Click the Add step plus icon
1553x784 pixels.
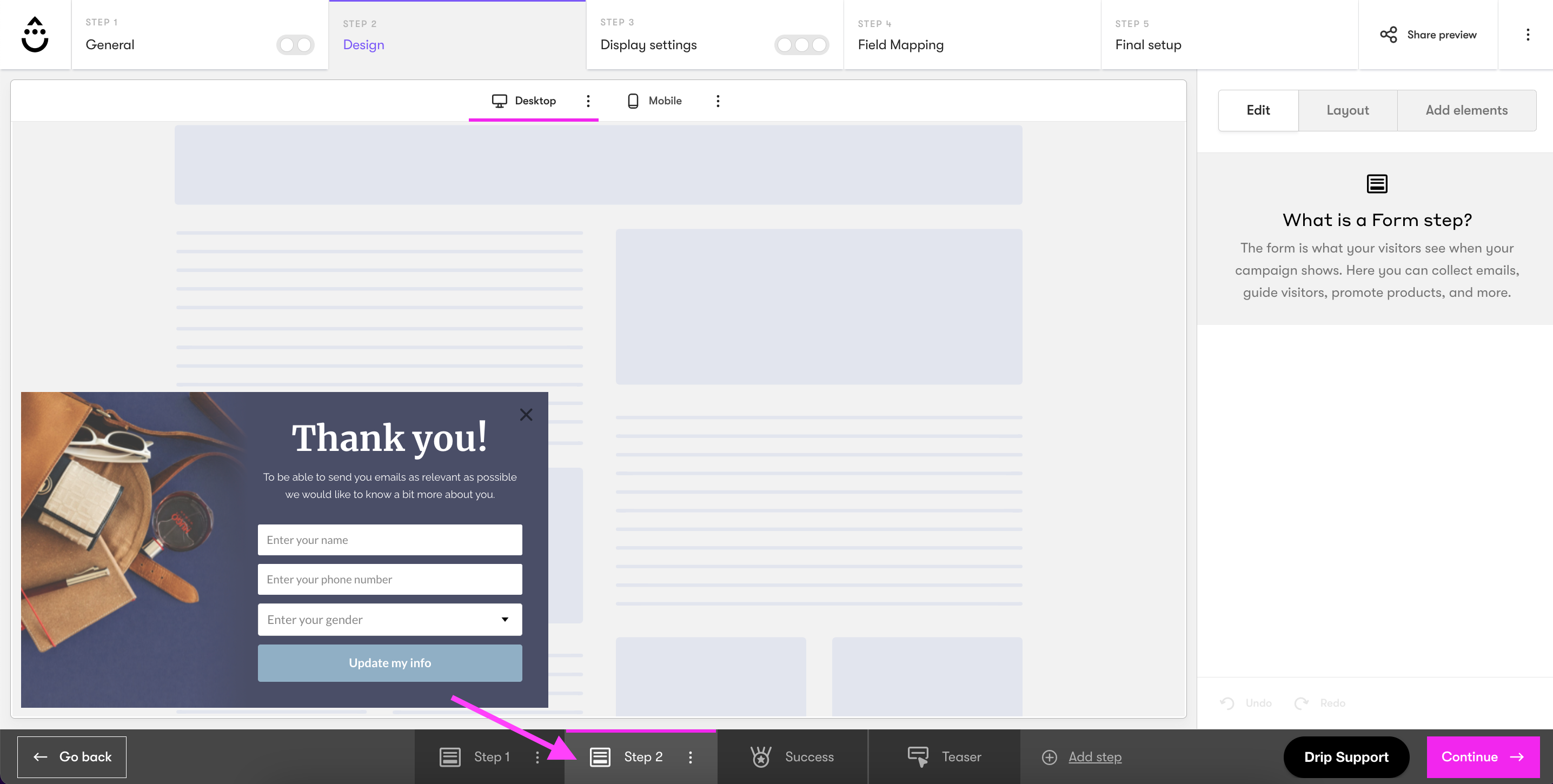click(1049, 757)
